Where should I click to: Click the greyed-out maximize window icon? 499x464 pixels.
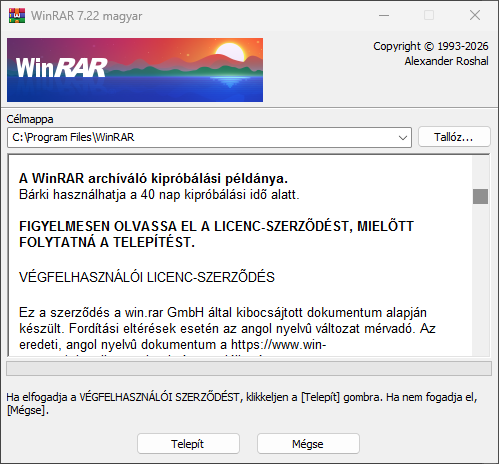(429, 15)
